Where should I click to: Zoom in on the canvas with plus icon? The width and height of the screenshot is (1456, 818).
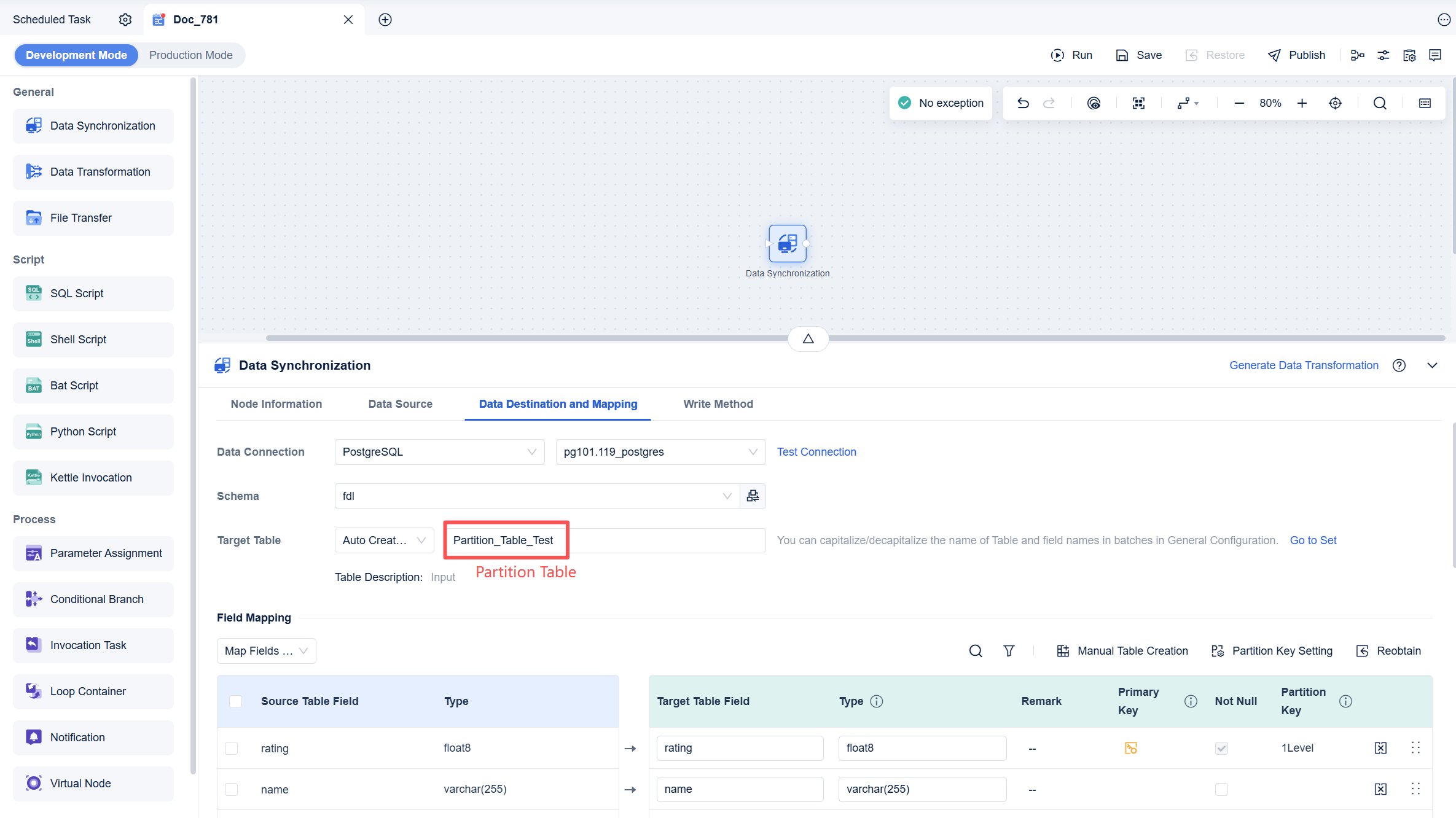coord(1302,103)
